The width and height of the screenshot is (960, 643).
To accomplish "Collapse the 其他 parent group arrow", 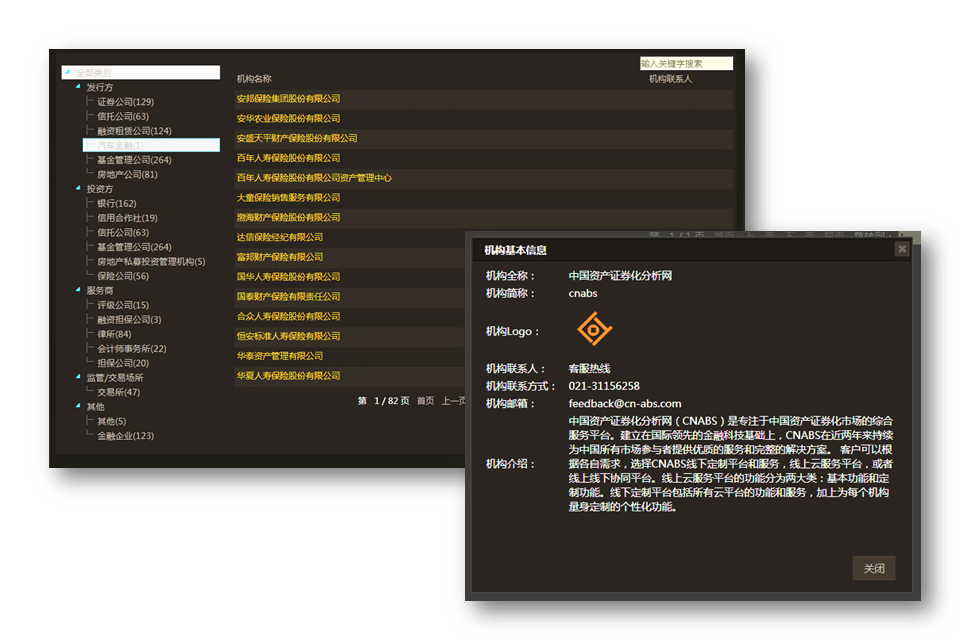I will [x=78, y=406].
